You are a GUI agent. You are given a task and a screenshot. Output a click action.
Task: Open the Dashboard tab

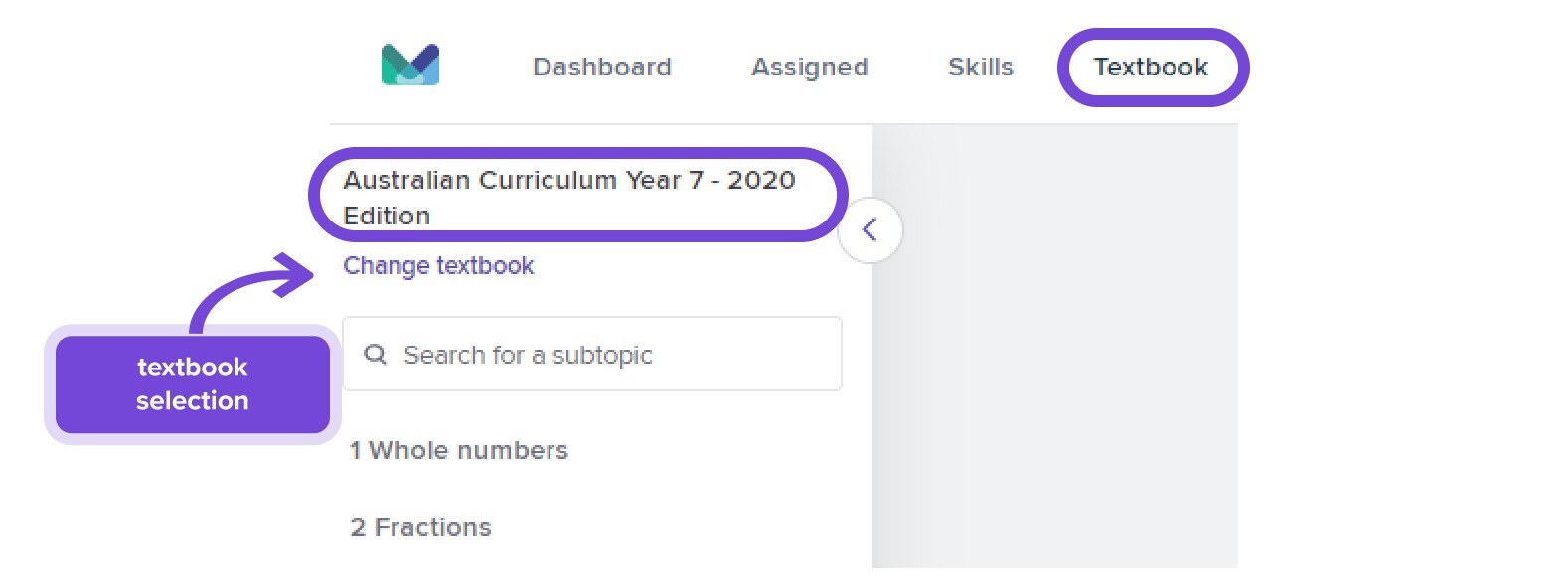[x=602, y=67]
